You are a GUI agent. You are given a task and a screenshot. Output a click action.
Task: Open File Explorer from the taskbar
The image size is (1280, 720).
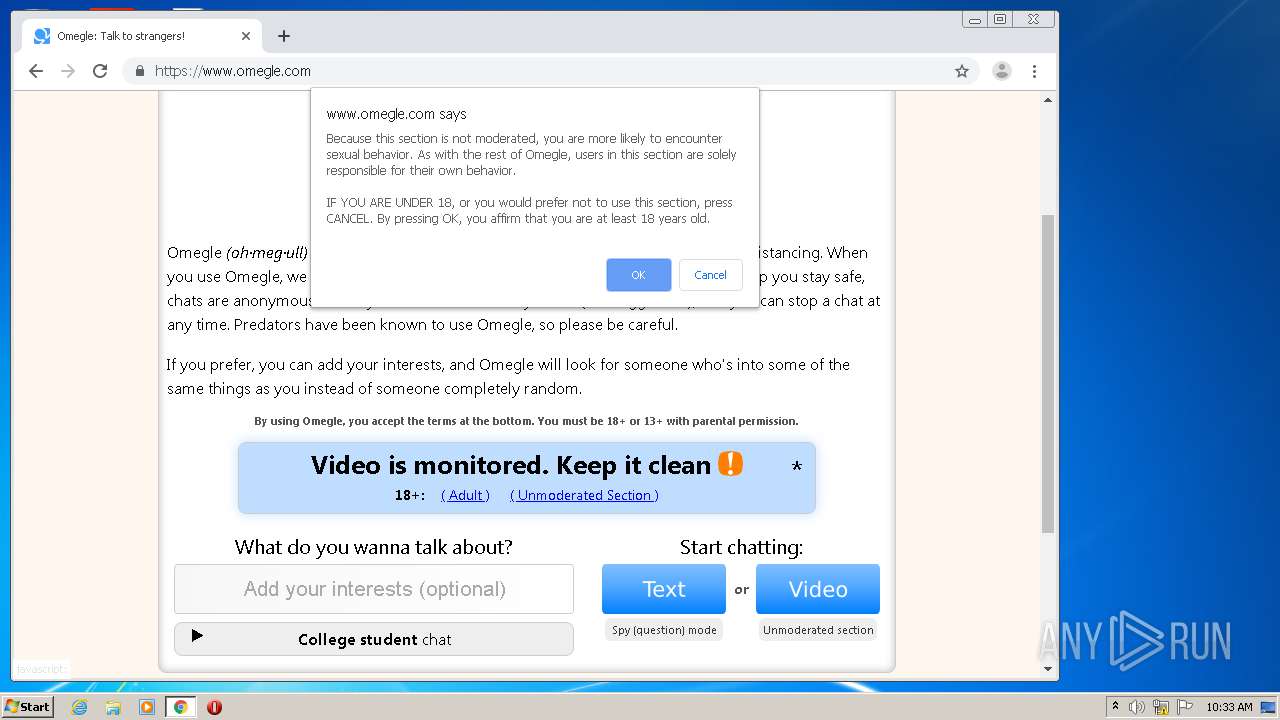click(x=113, y=707)
